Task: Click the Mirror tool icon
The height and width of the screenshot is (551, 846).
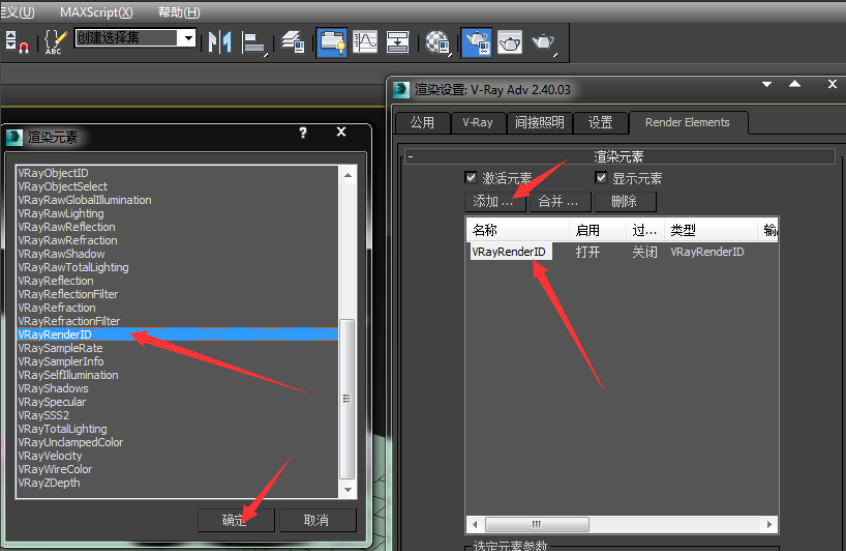Action: click(220, 42)
